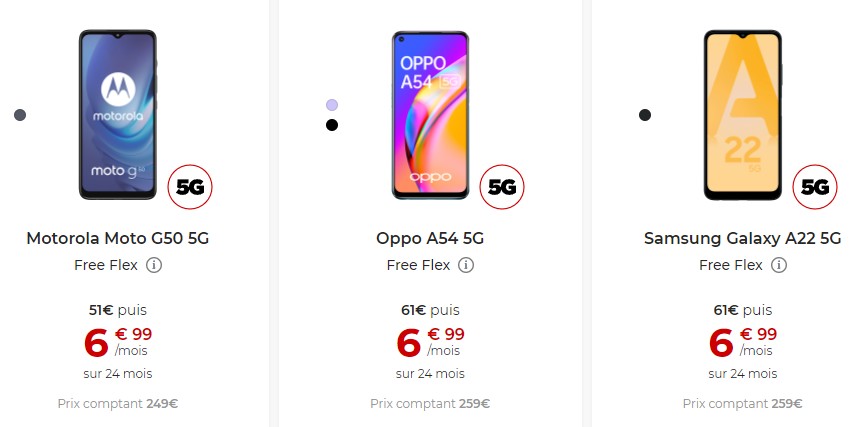
Task: Click Prix comptant 259€ under Samsung
Action: (743, 404)
